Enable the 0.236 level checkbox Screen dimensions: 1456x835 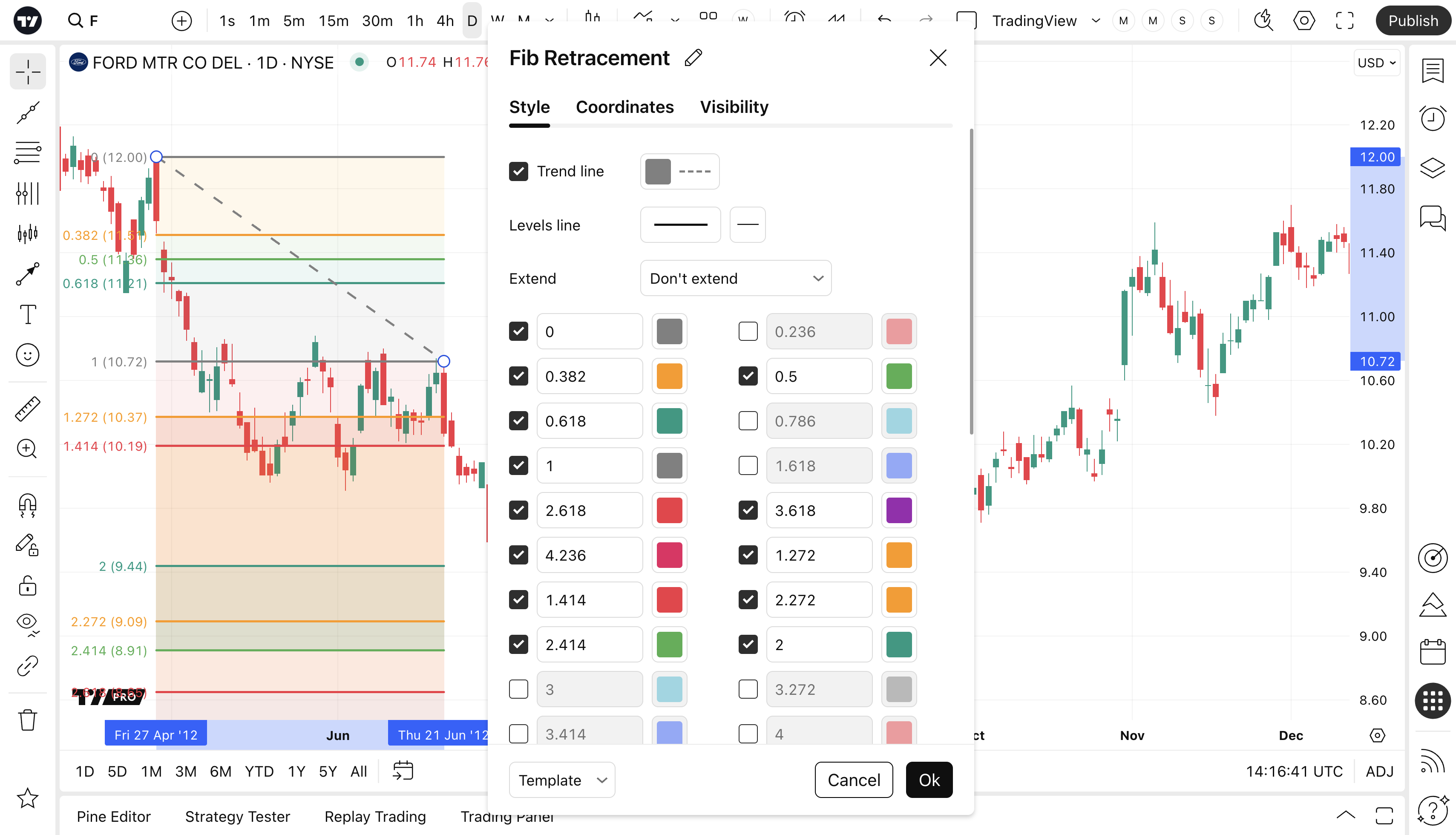pyautogui.click(x=748, y=331)
